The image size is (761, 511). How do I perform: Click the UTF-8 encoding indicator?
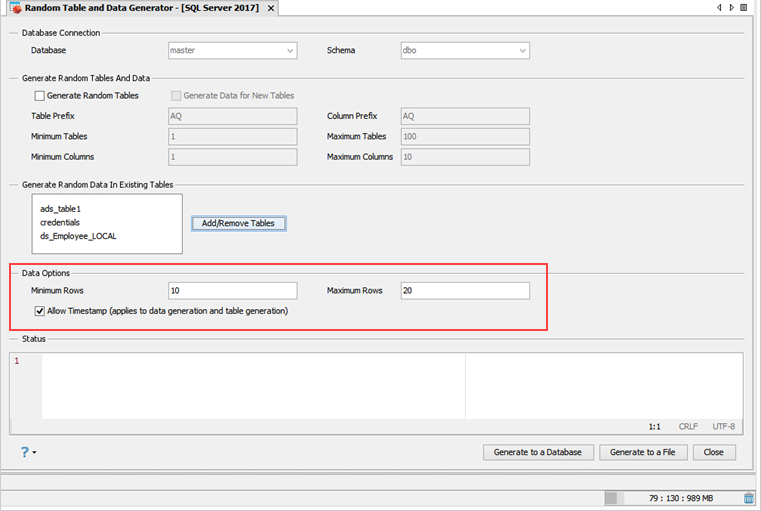723,427
